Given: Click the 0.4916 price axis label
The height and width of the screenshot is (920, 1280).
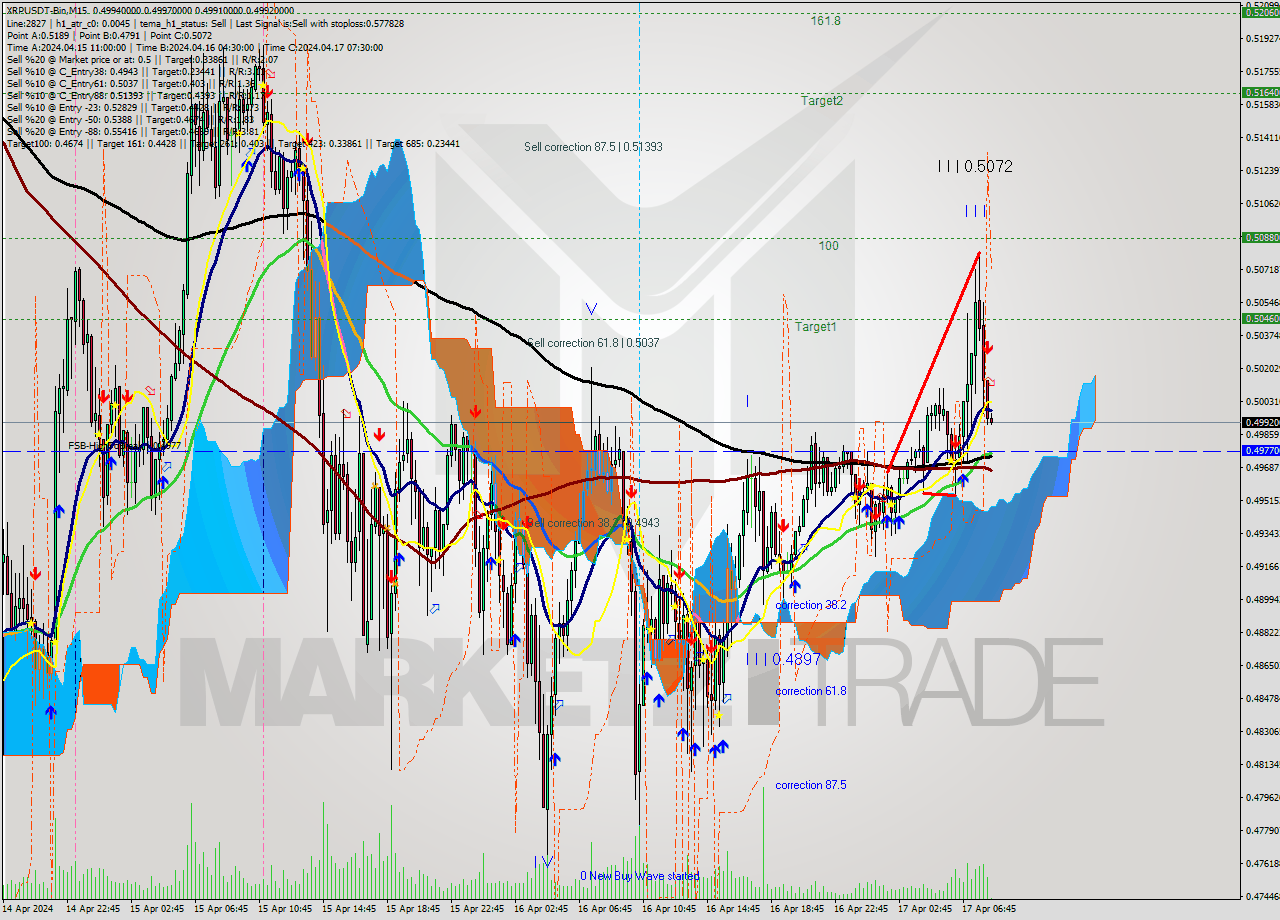Looking at the screenshot, I should [1262, 566].
